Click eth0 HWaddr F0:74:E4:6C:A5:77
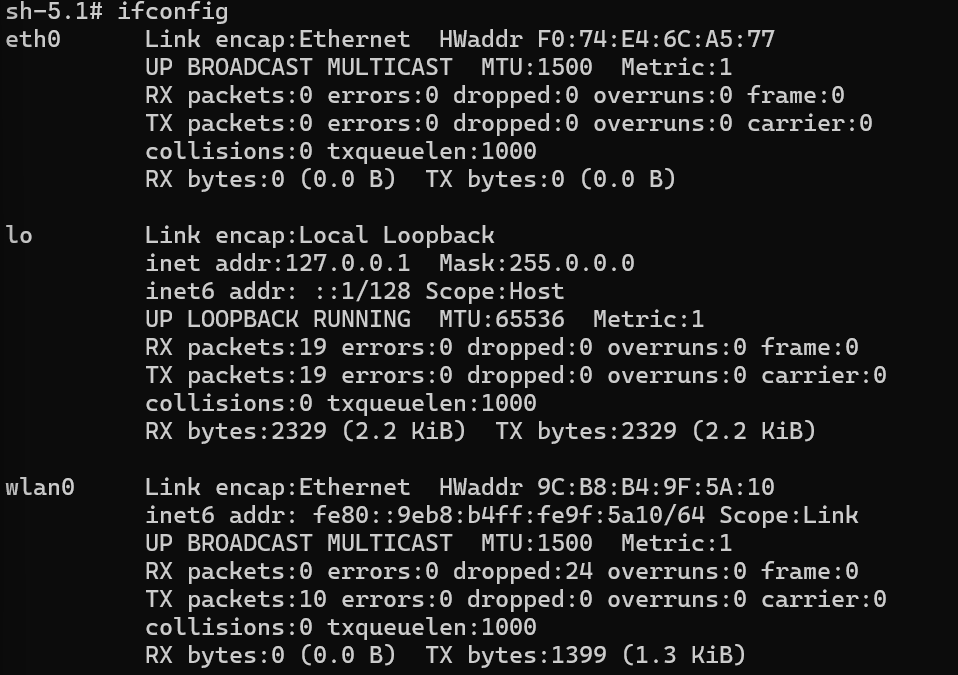 click(x=607, y=40)
